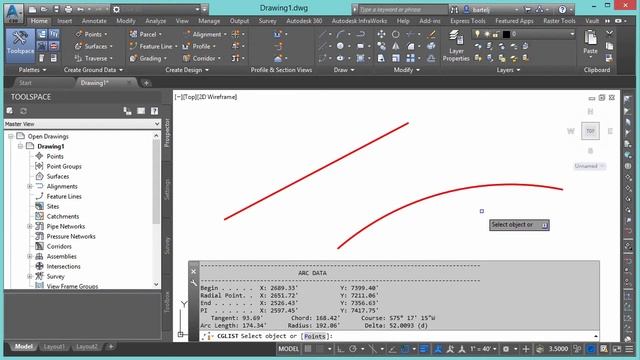This screenshot has height=360, width=640.
Task: Expand the Alignments tree node
Action: 30,187
